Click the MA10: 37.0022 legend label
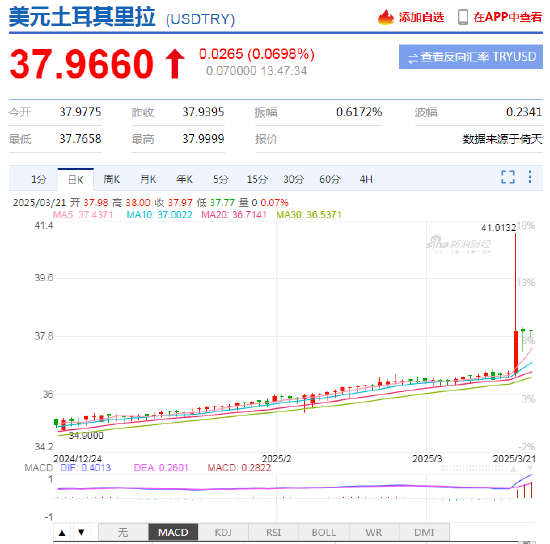The height and width of the screenshot is (544, 550). click(x=159, y=215)
